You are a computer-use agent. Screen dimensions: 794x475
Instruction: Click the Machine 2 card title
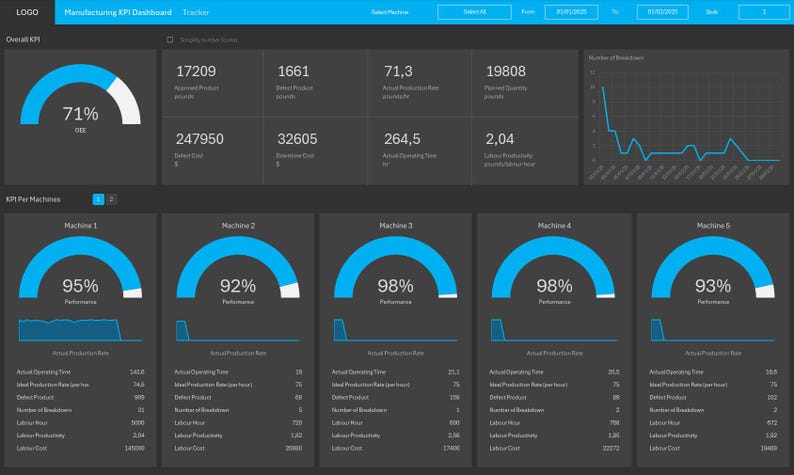click(x=238, y=226)
